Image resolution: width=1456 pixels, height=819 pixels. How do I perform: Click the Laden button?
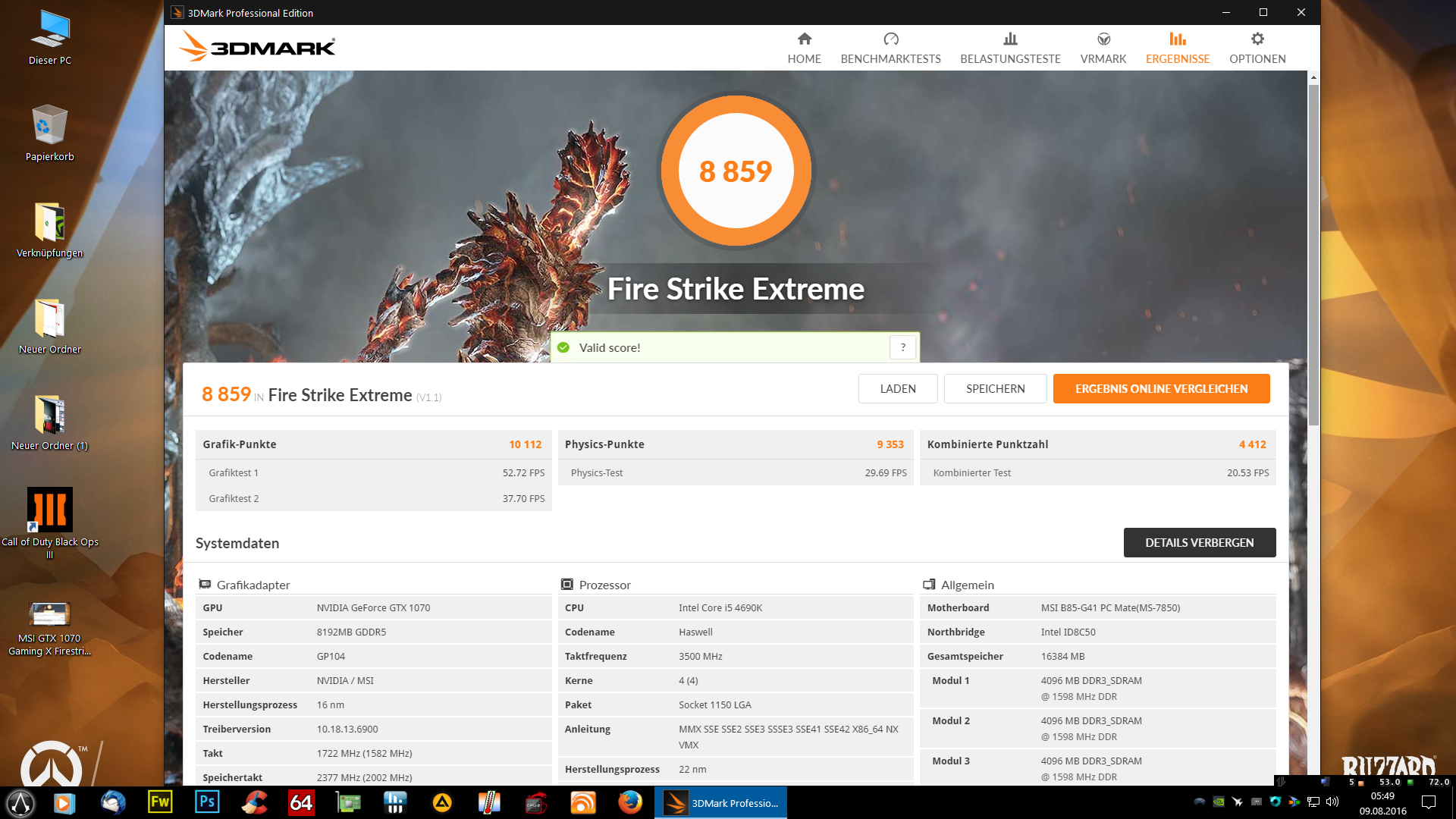[x=897, y=389]
